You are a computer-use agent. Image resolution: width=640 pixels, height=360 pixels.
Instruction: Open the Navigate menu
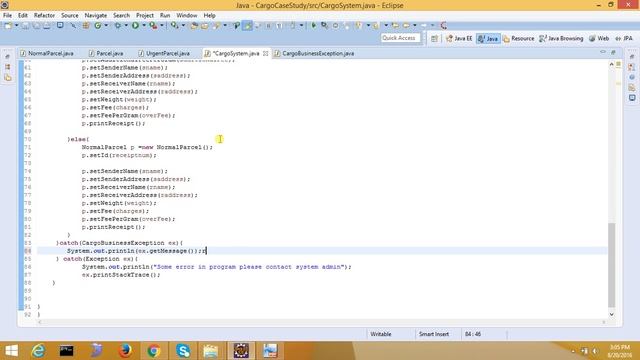[x=96, y=15]
